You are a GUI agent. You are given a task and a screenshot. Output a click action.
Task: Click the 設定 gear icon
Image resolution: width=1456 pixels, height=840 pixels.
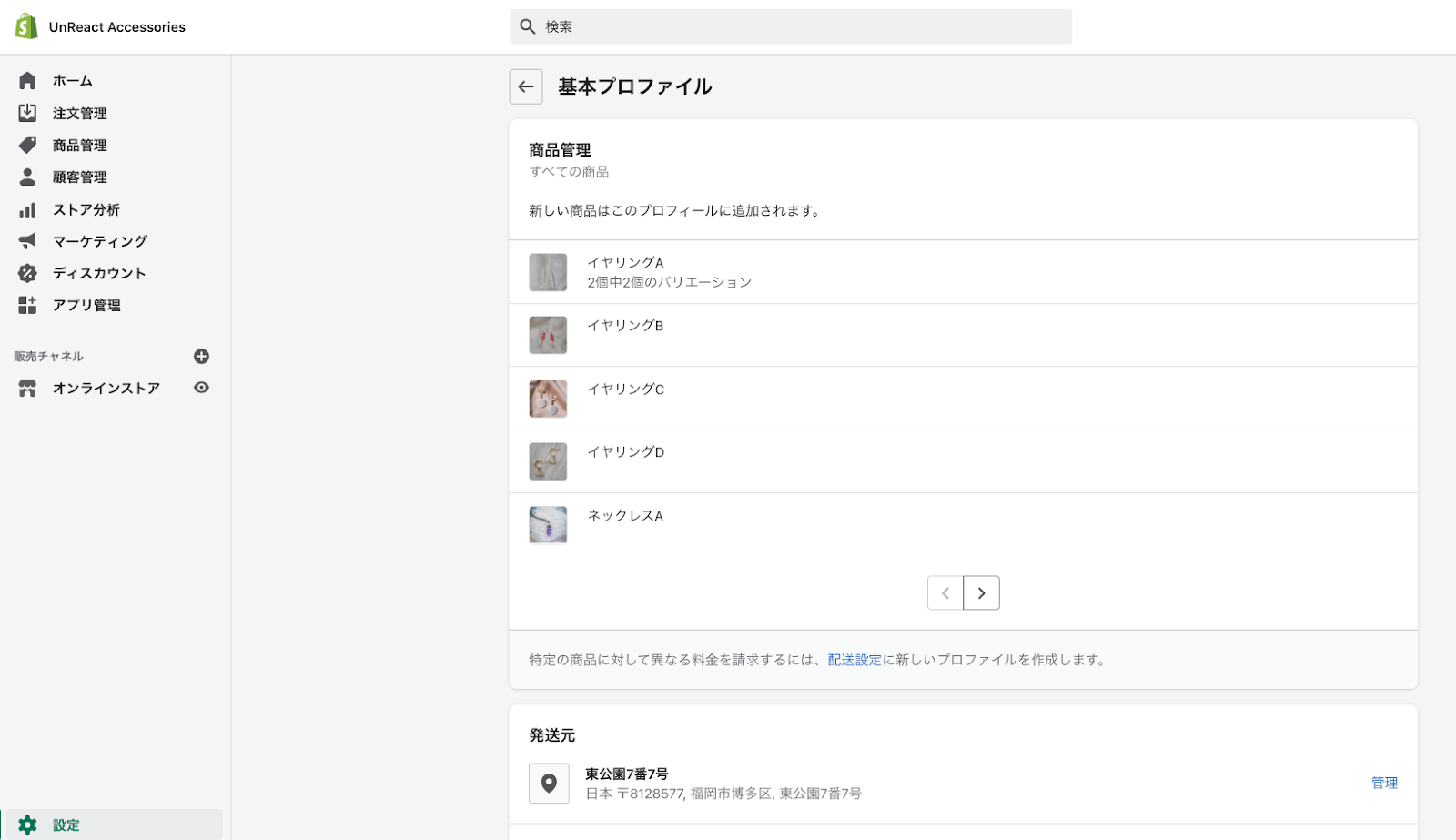click(27, 825)
